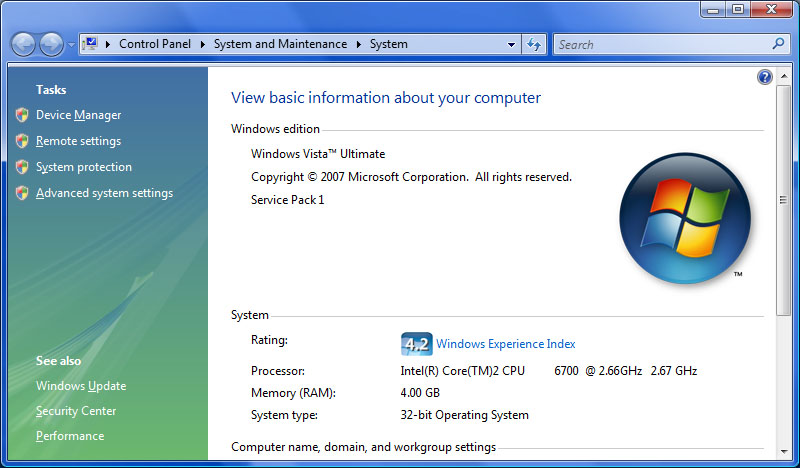Click the vertical scrollbar thumb
The image size is (800, 468).
tap(783, 200)
